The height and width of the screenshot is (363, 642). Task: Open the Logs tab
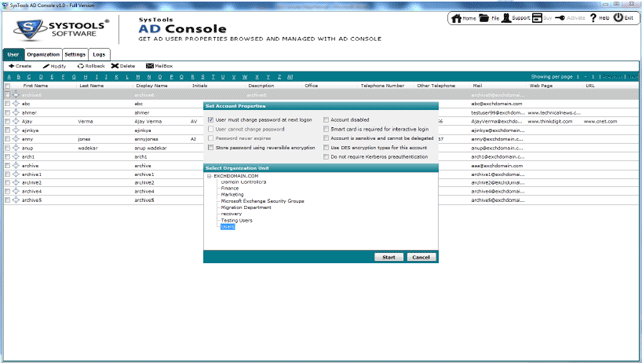pos(99,54)
